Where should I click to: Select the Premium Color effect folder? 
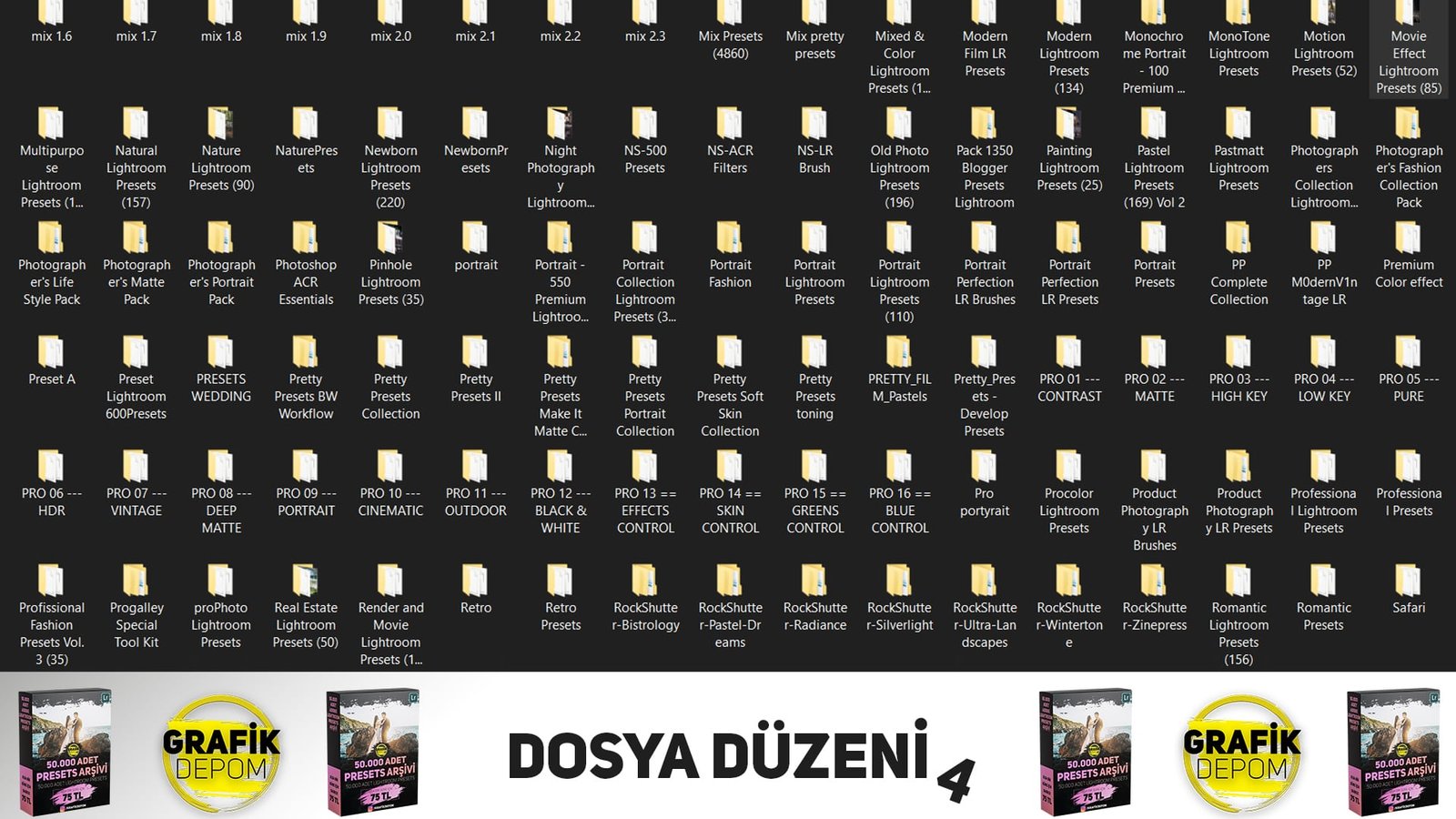1409,256
